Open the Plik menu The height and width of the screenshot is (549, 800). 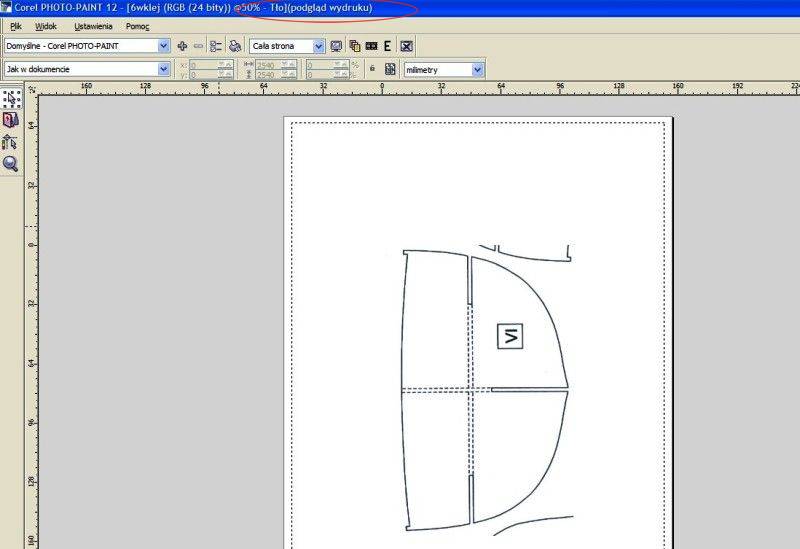tap(16, 26)
